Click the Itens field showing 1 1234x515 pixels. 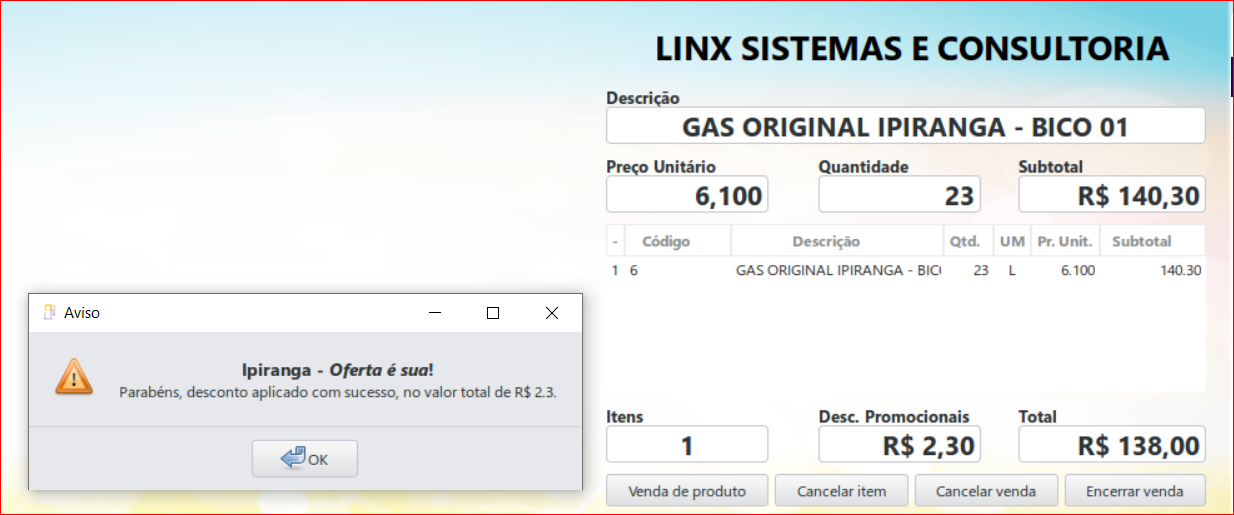[x=687, y=444]
